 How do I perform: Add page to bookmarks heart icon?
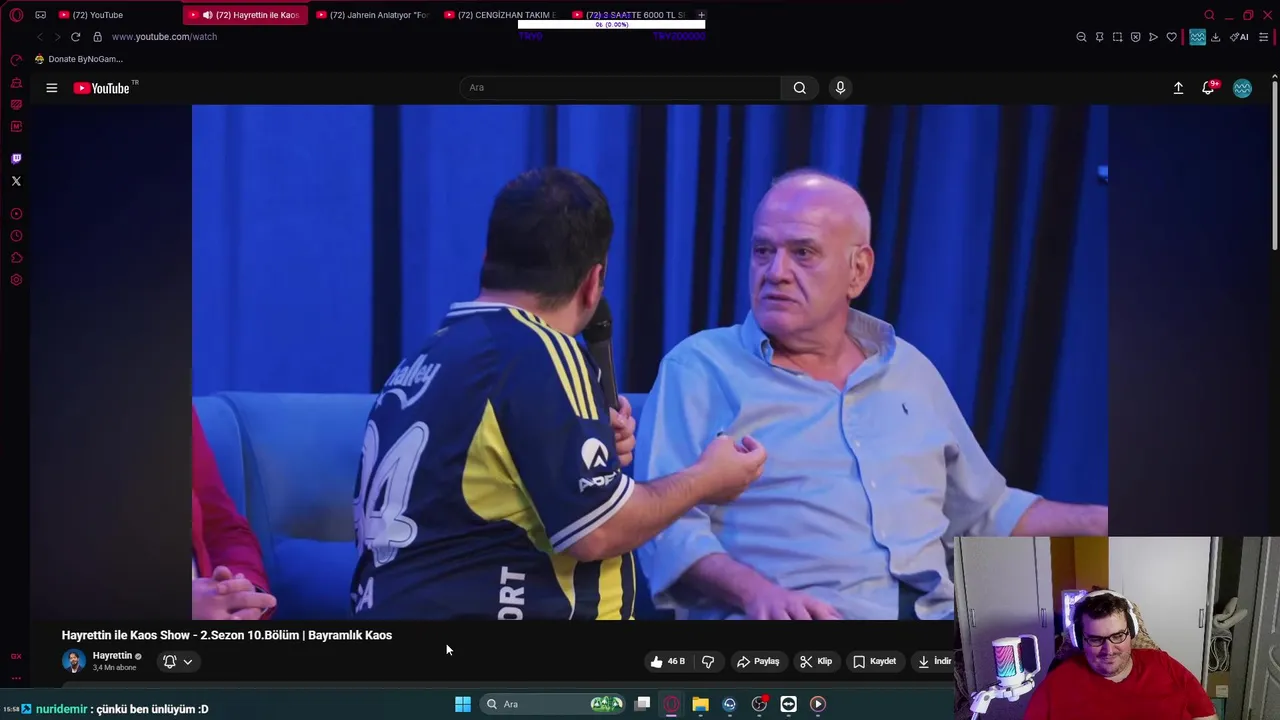[x=1172, y=37]
